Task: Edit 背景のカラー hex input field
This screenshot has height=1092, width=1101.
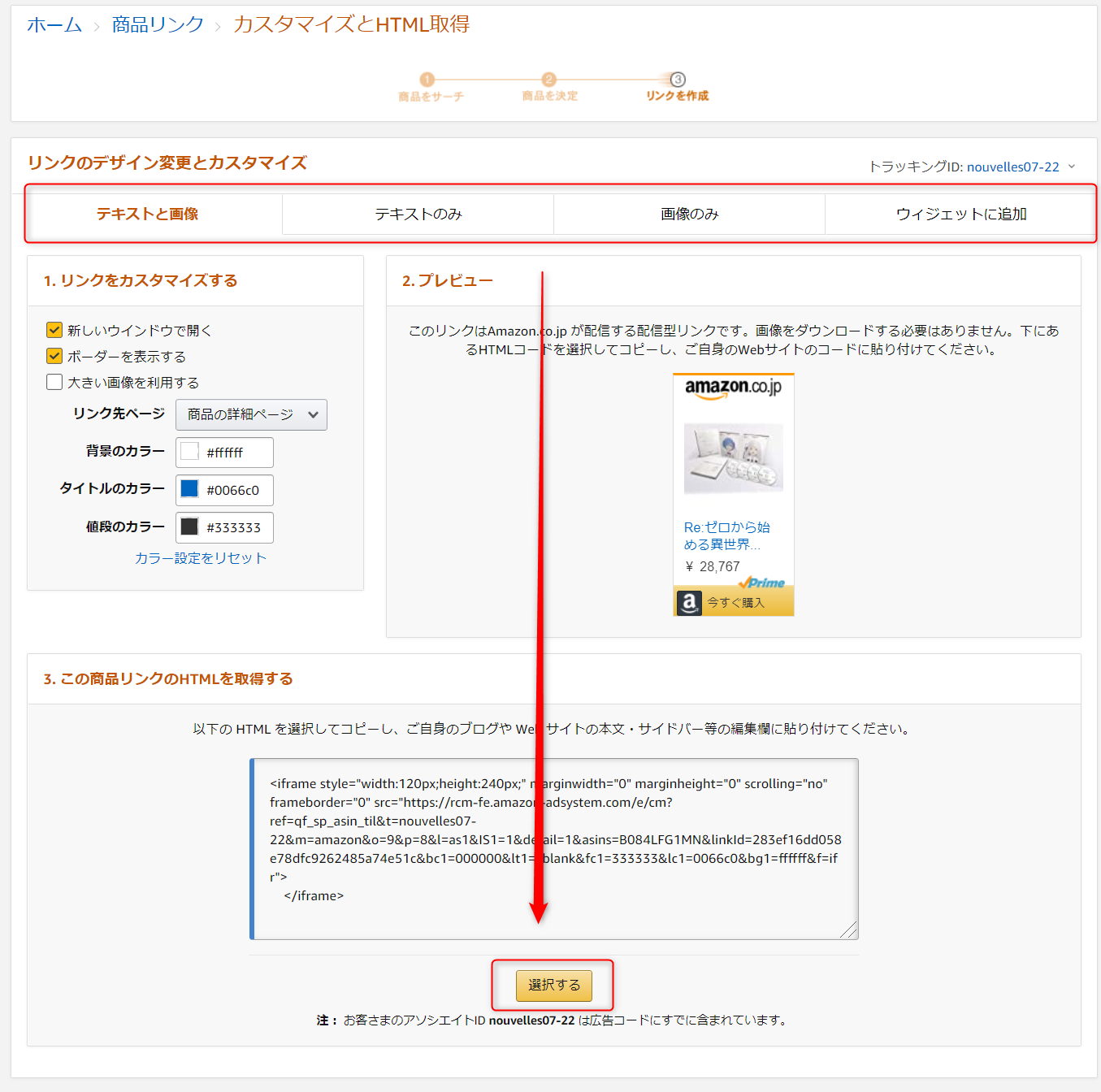Action: (x=224, y=453)
